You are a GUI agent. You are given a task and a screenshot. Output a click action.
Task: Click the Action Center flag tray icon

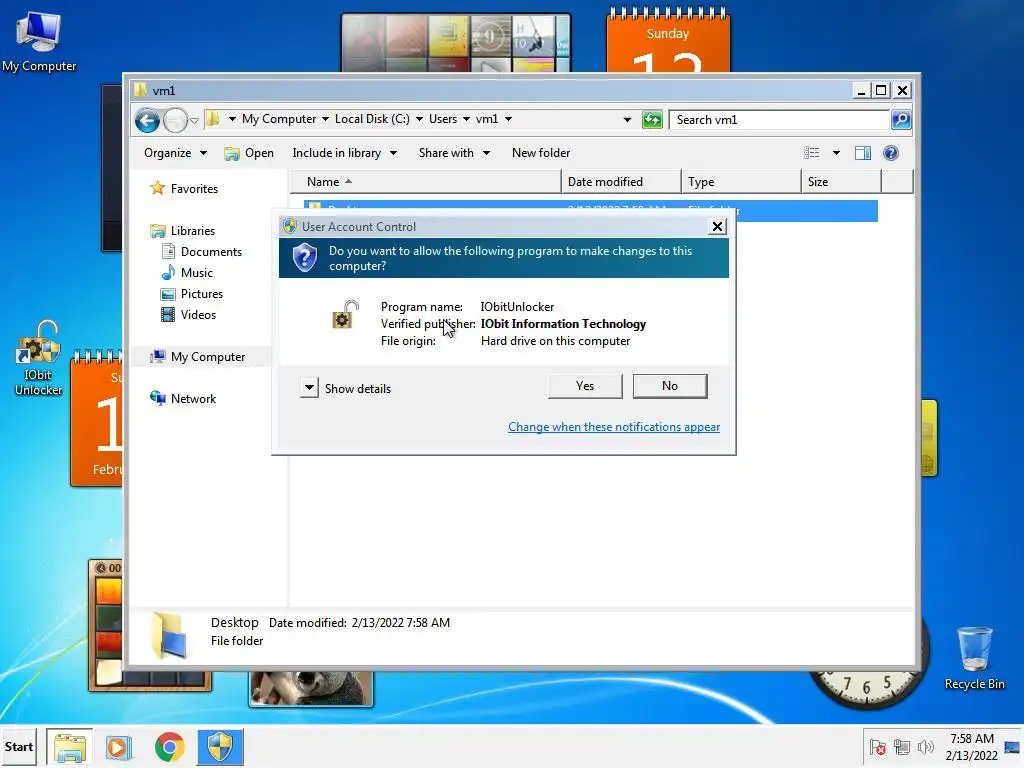click(877, 746)
